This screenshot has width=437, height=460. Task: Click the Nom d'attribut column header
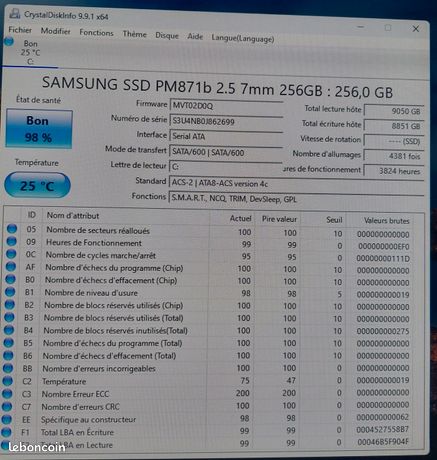click(126, 216)
